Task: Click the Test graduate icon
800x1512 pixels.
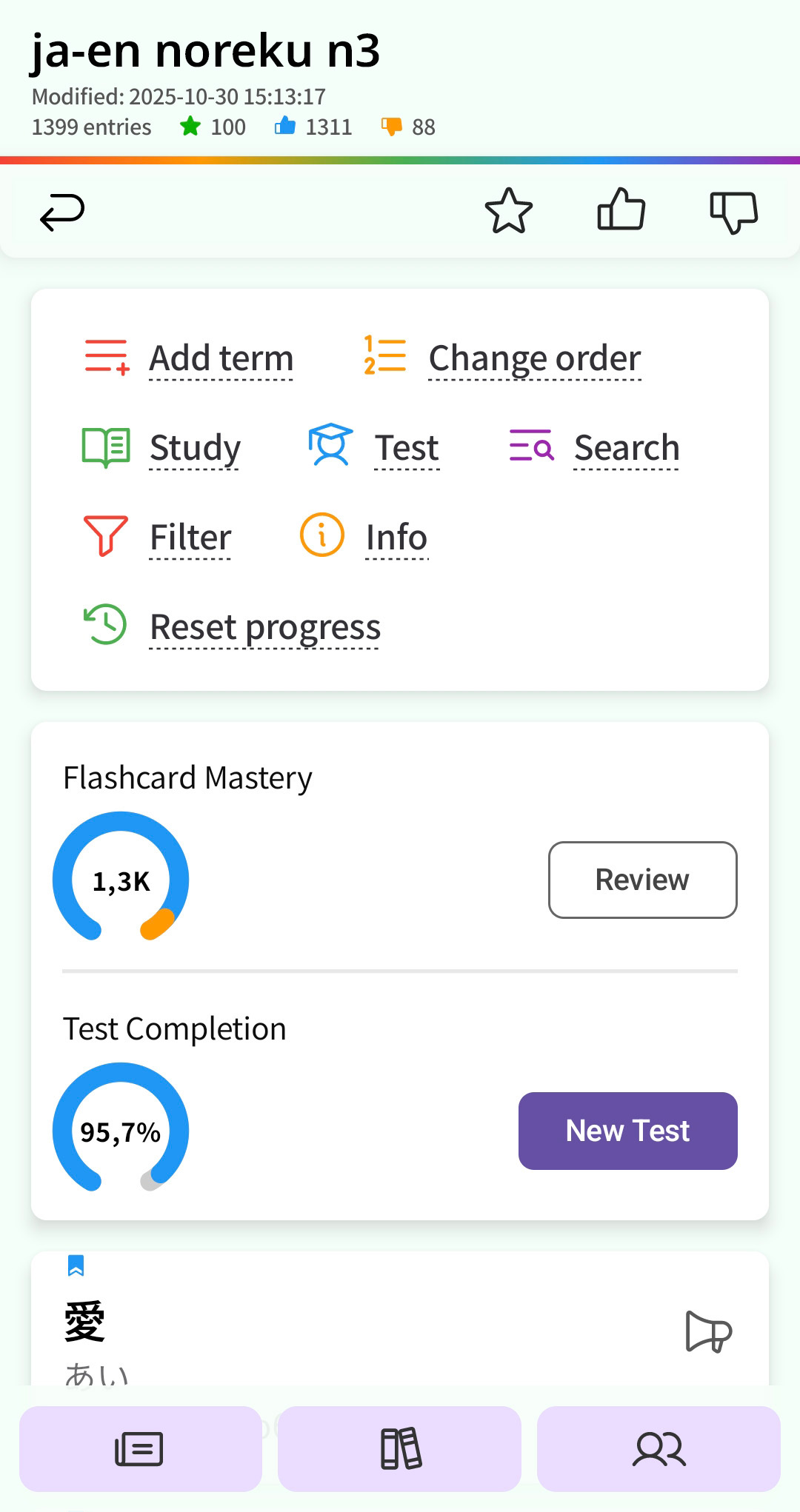Action: click(x=330, y=445)
